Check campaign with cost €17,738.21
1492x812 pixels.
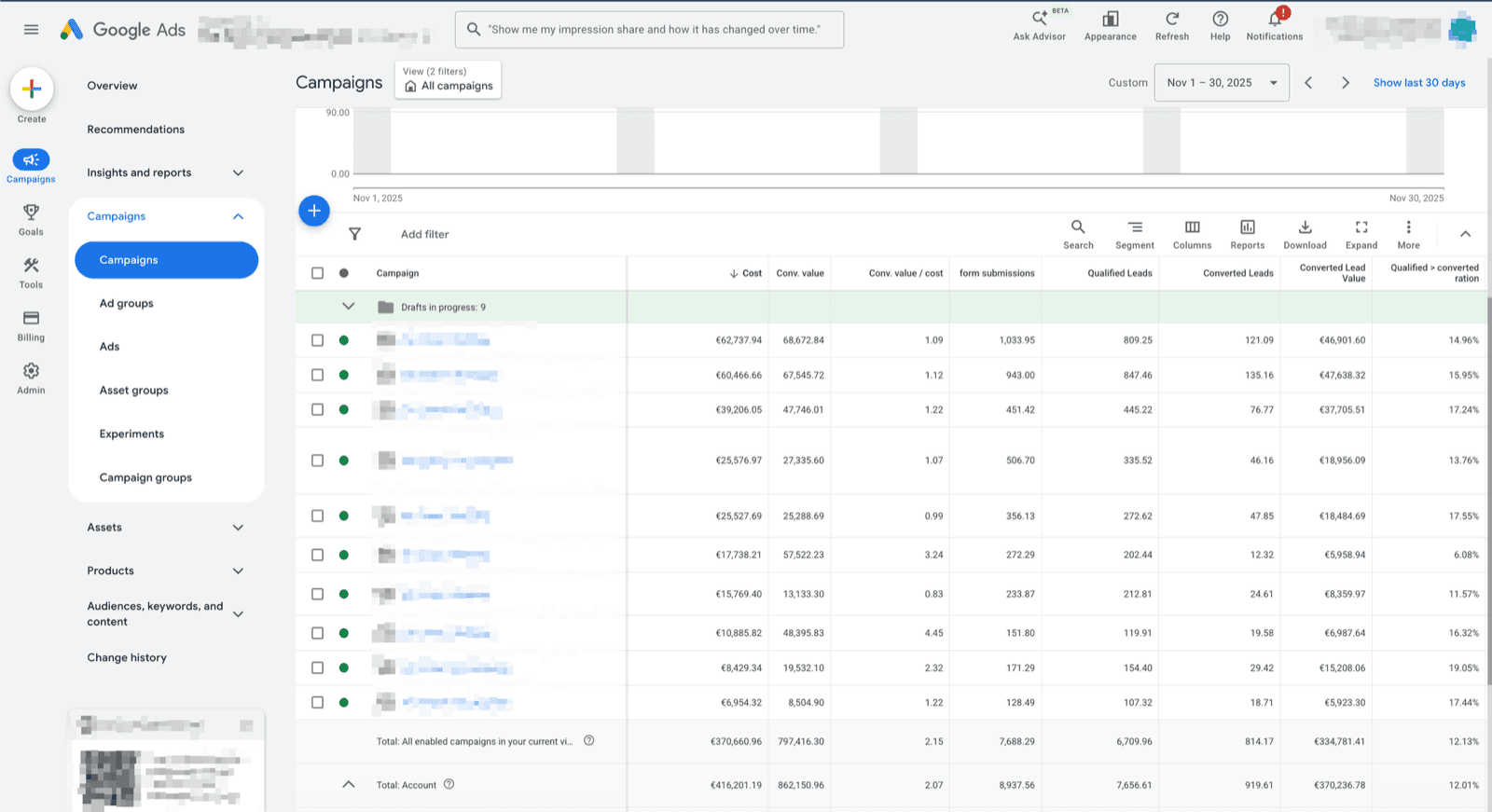point(317,555)
